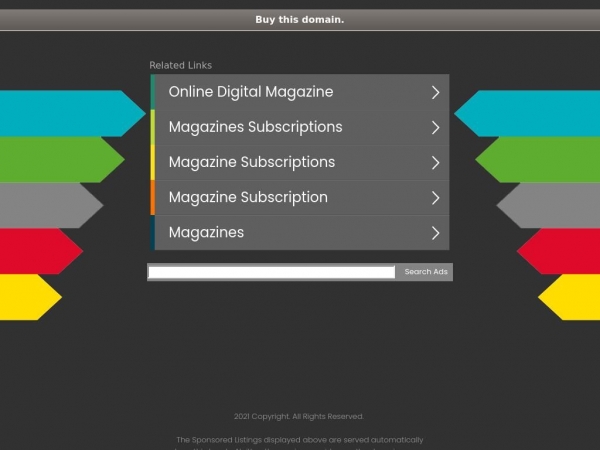Screen dimensions: 600x450
Task: Click the Related Links heading
Action: click(x=181, y=65)
